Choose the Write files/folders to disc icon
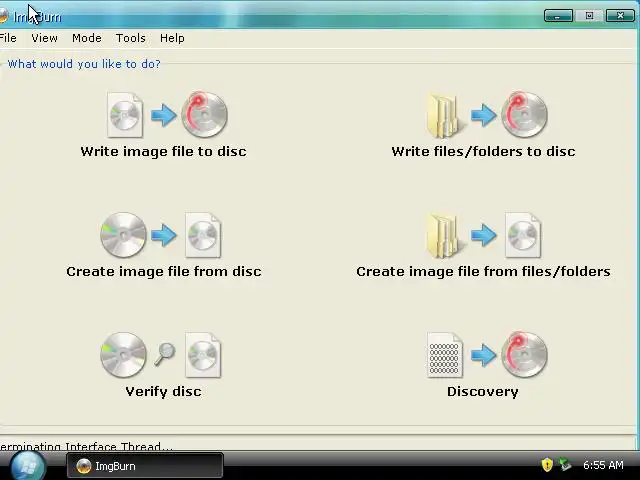 click(487, 115)
